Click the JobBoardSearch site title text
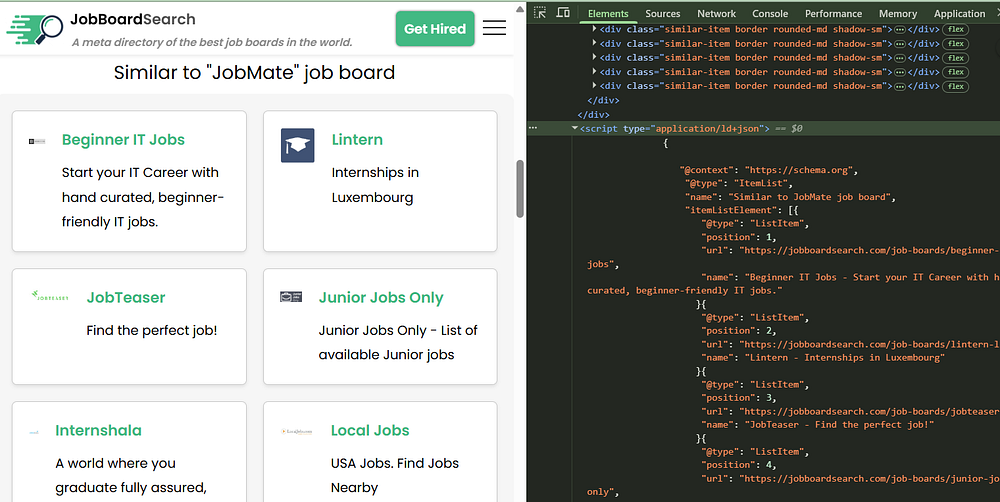 point(133,19)
